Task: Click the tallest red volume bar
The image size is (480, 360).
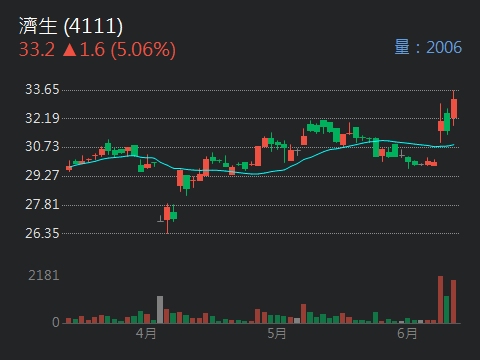Action: pos(440,299)
